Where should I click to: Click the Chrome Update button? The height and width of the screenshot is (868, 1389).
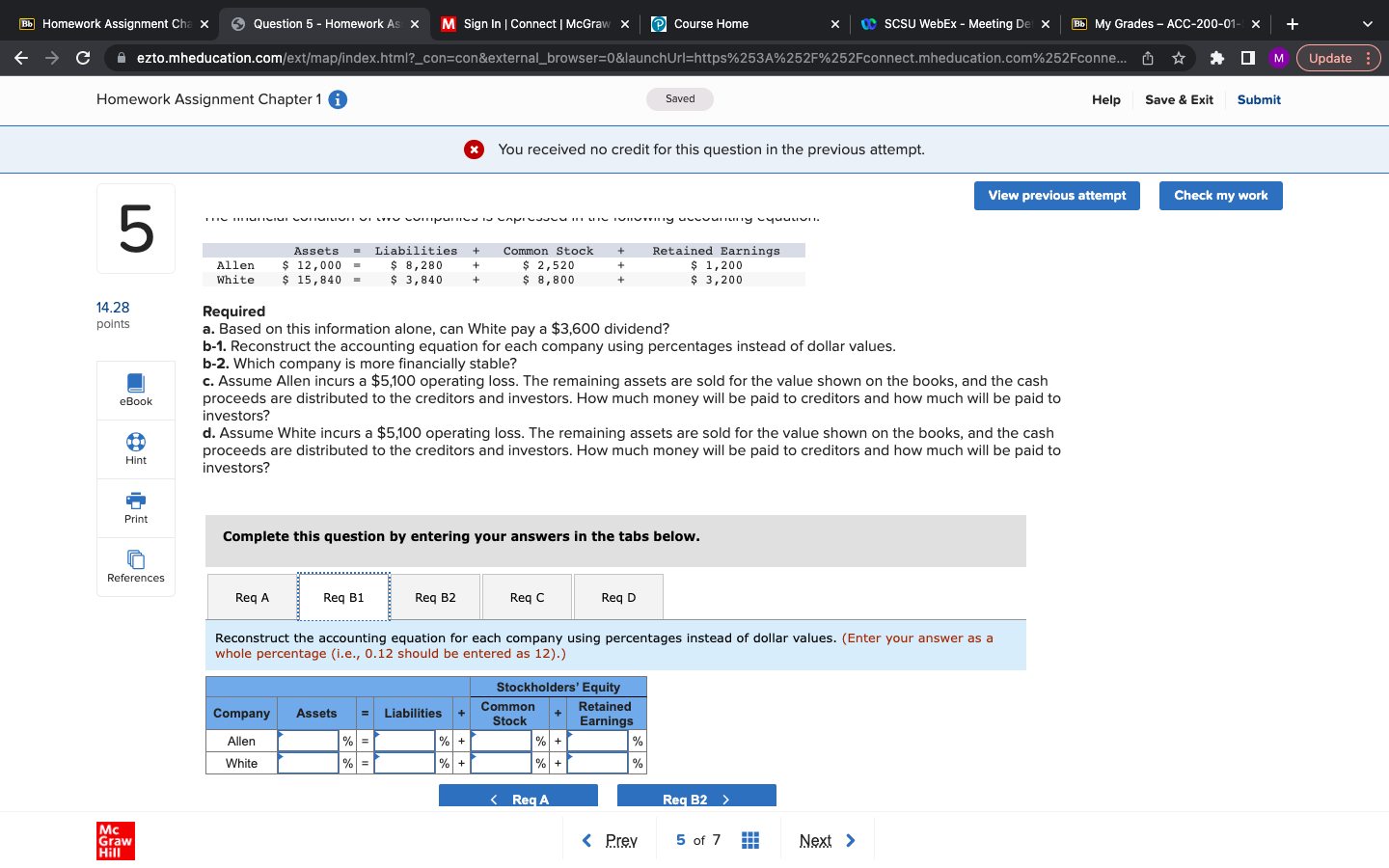[1339, 58]
